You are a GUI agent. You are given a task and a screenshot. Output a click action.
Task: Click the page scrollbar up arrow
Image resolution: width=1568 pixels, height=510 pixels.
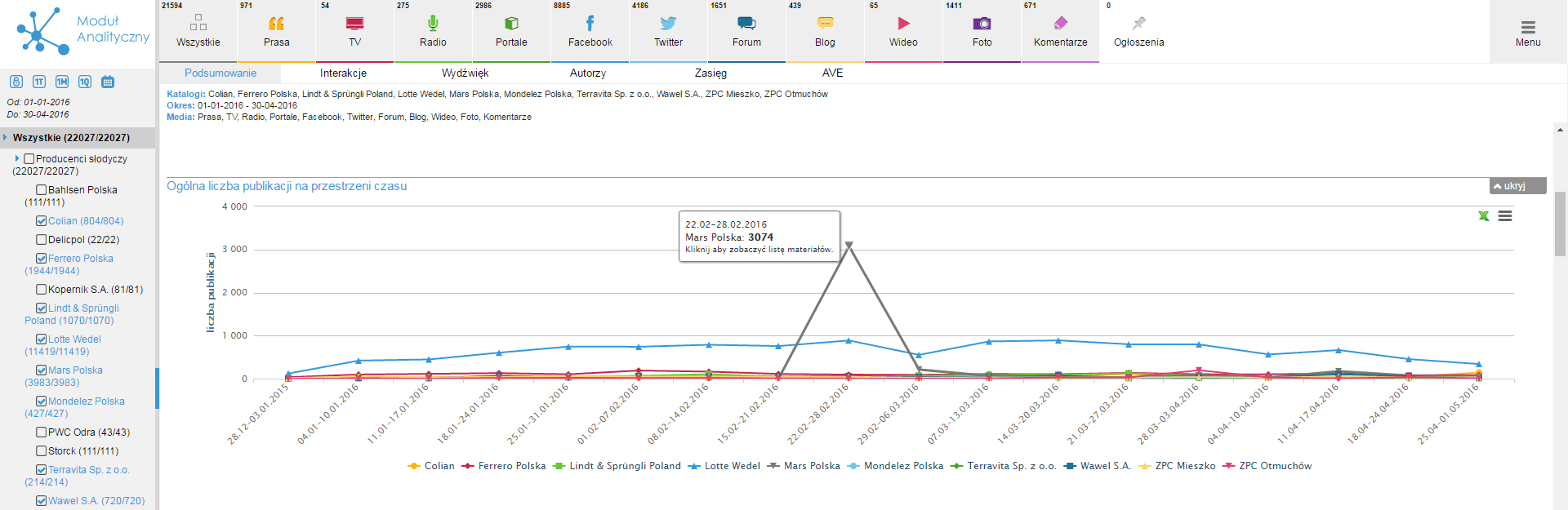tap(1560, 130)
